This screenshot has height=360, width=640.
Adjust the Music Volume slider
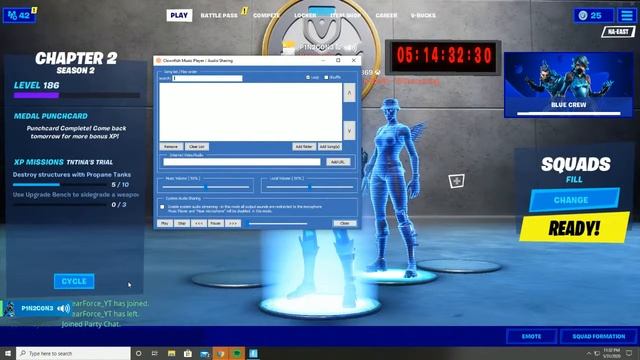pyautogui.click(x=206, y=187)
